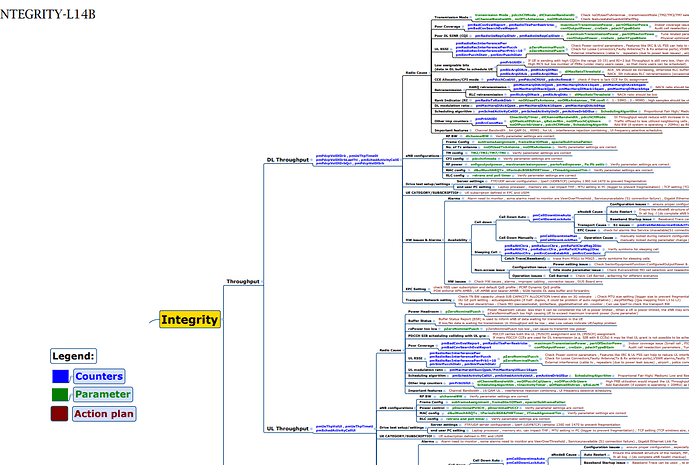The image size is (689, 465).
Task: Click the blue counters beside DL Throughput
Action: [x=357, y=160]
